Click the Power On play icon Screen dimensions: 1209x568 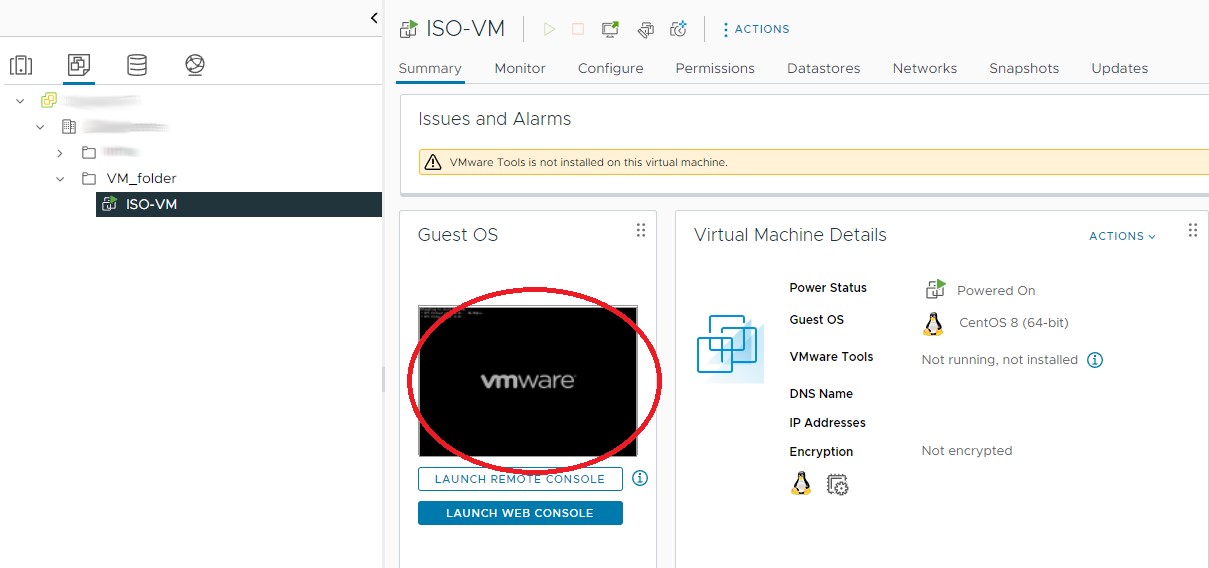(549, 29)
